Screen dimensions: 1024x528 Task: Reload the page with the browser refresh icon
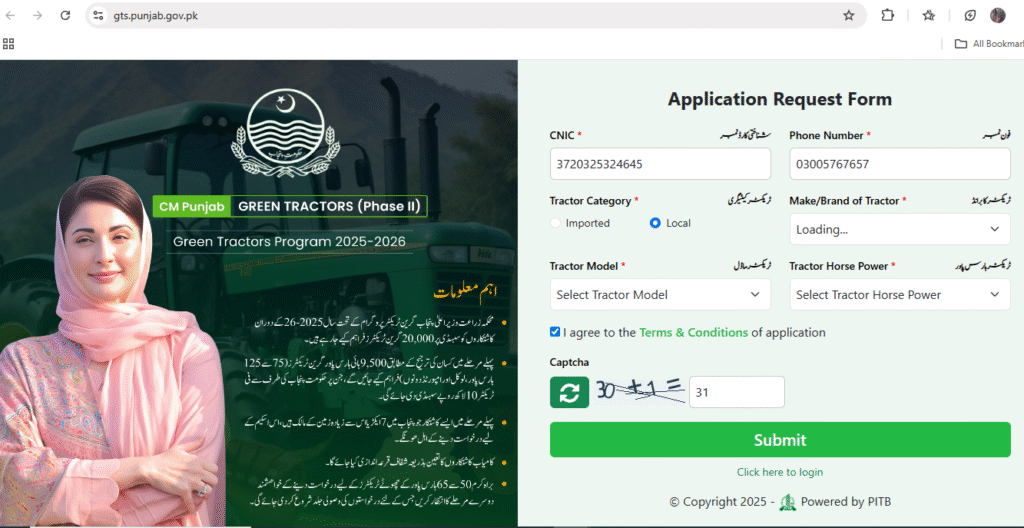tap(65, 15)
